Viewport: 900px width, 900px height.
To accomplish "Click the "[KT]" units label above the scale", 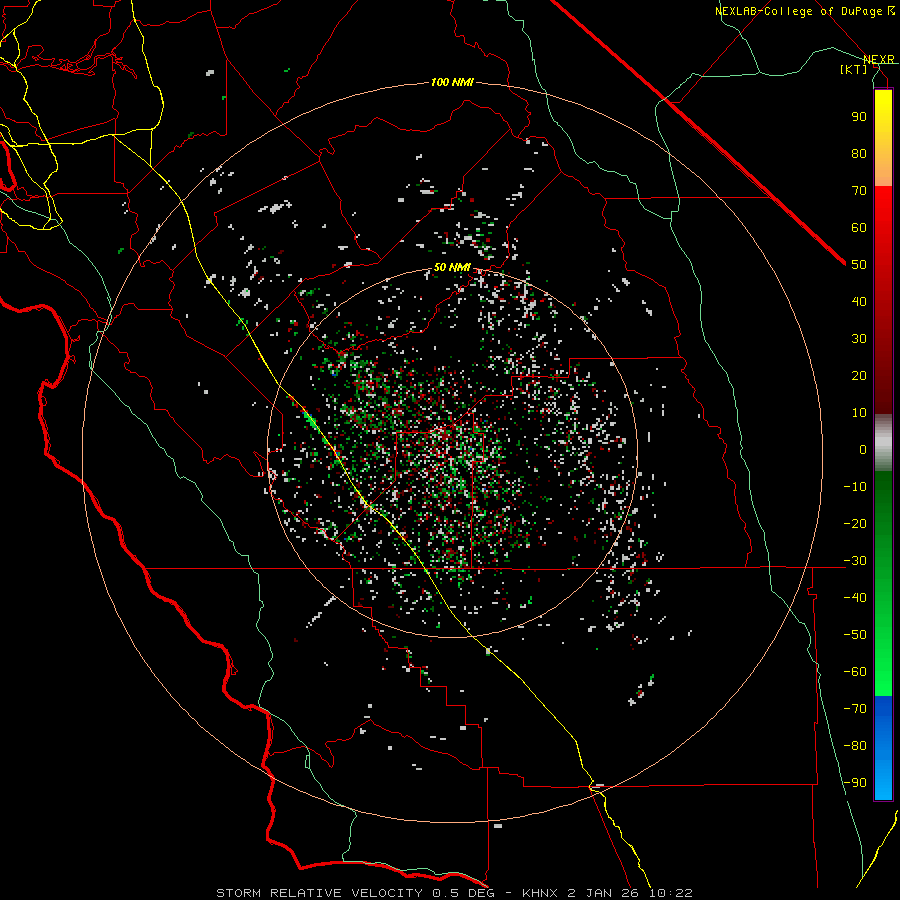I will click(x=854, y=69).
